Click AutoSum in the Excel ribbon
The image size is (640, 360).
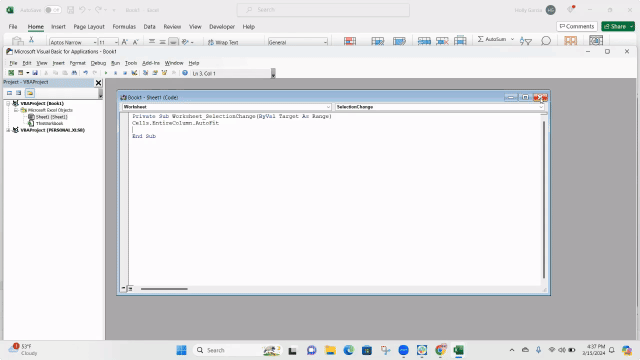click(x=493, y=39)
